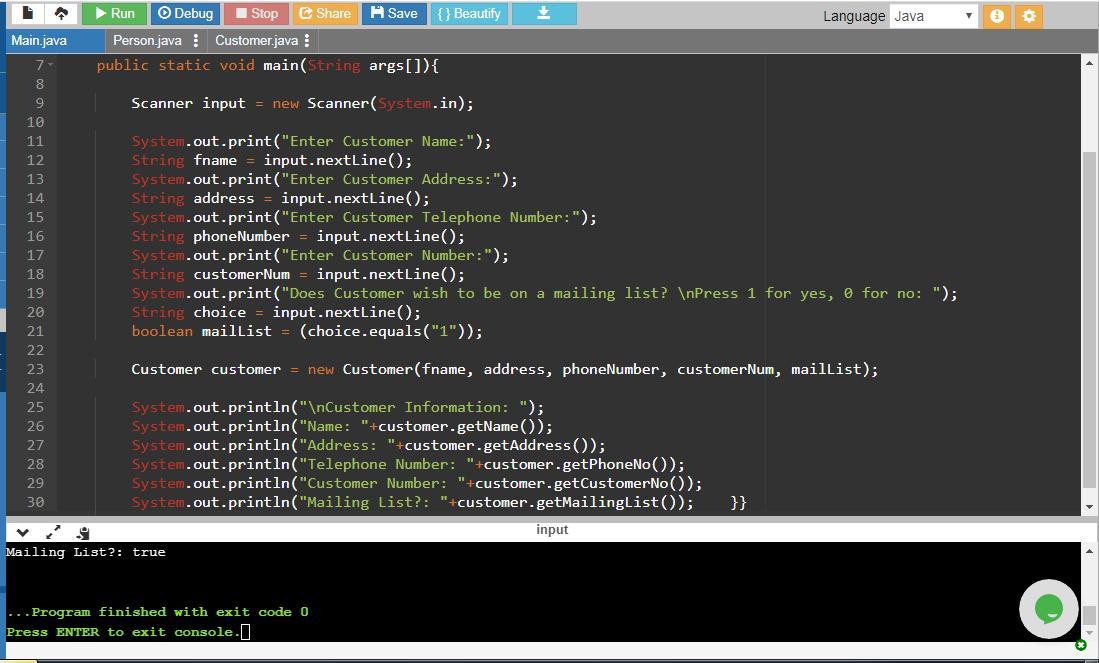Open the Person.java tab options menu
Viewport: 1099px width, 663px height.
pyautogui.click(x=196, y=40)
